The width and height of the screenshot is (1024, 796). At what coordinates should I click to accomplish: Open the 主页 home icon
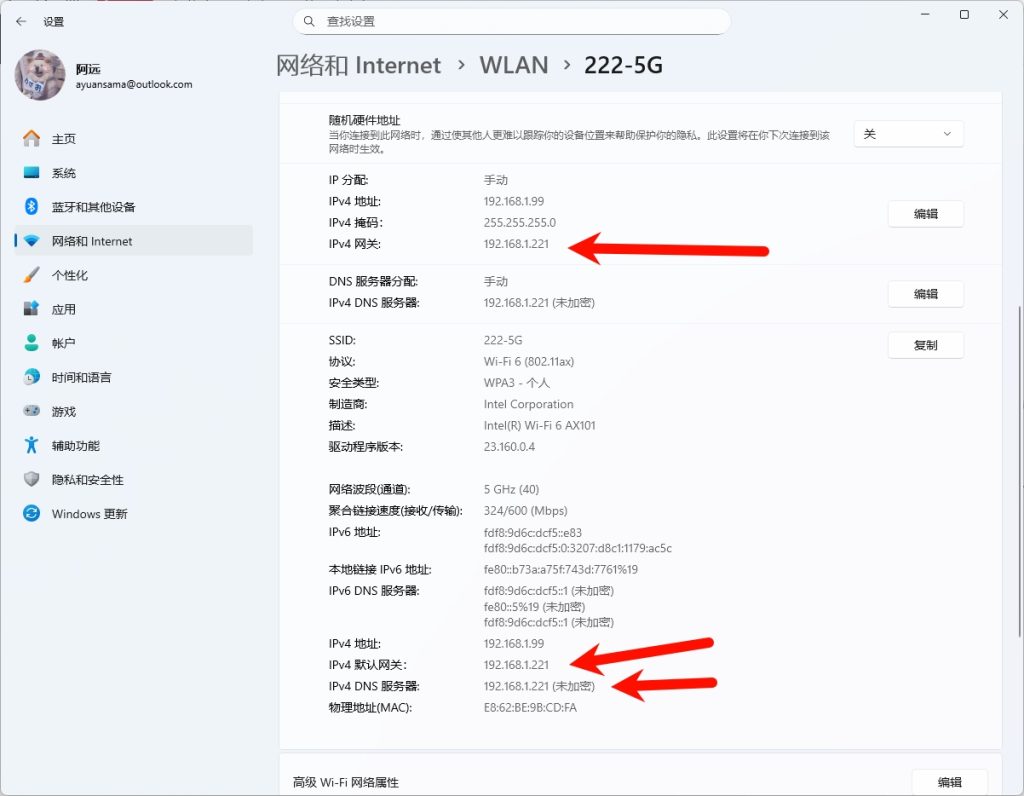32,139
